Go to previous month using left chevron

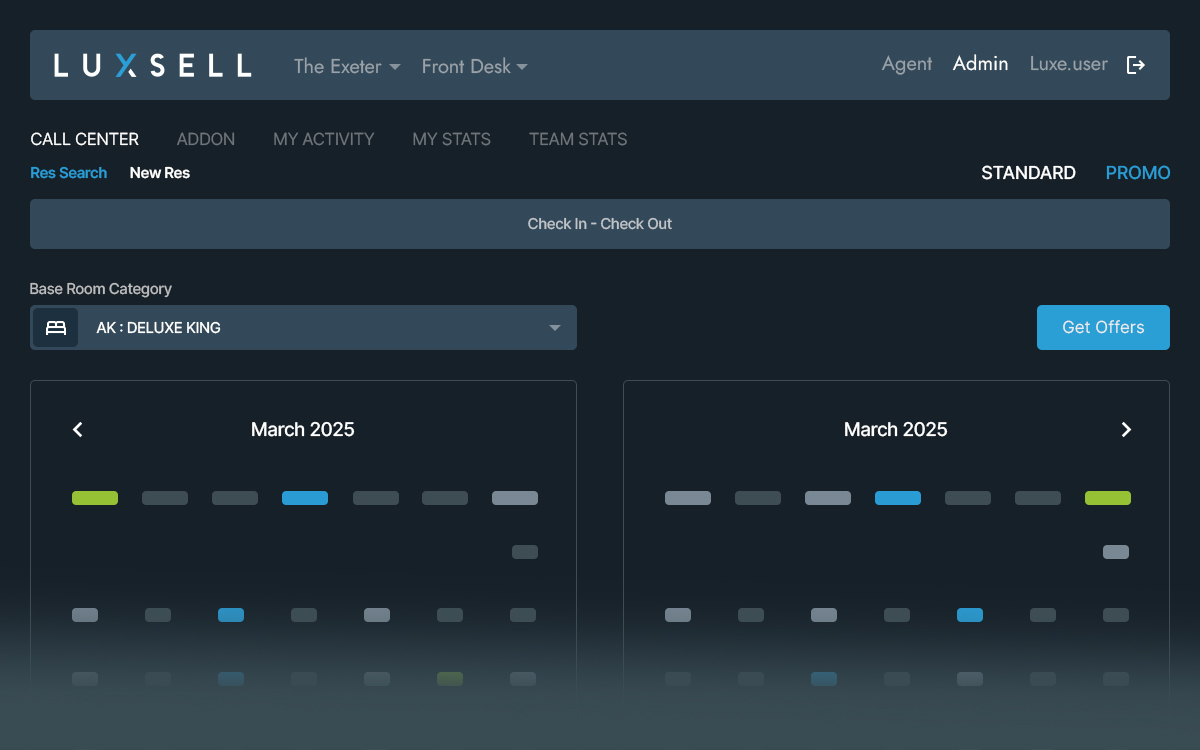point(78,430)
